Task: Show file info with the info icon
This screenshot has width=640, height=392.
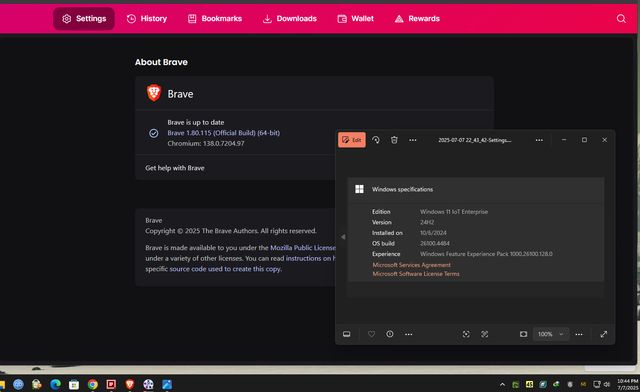Action: coord(390,334)
